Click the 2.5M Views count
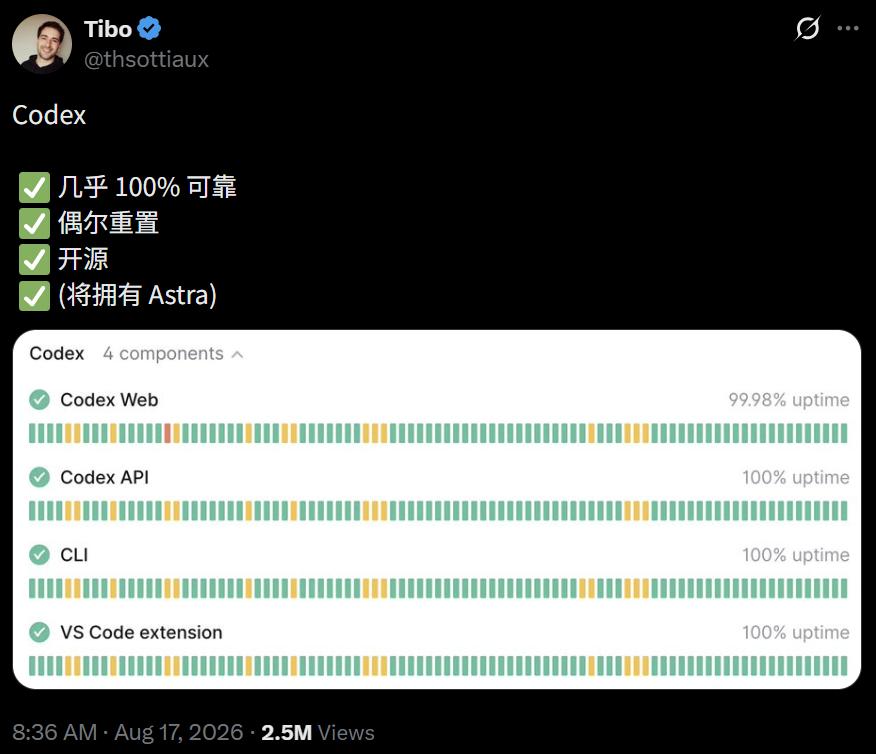 tap(317, 732)
